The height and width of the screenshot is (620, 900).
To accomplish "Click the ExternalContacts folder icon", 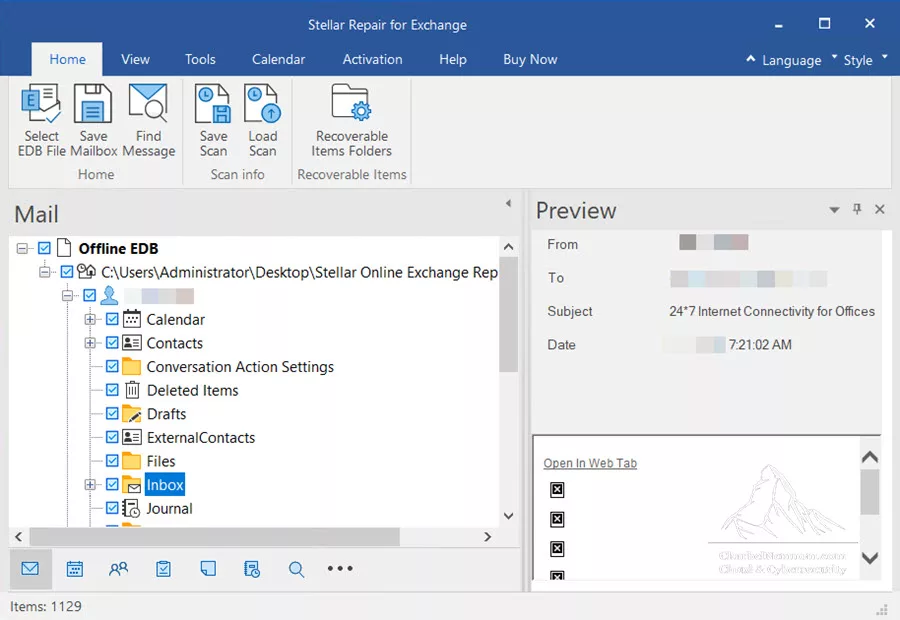I will pos(132,437).
